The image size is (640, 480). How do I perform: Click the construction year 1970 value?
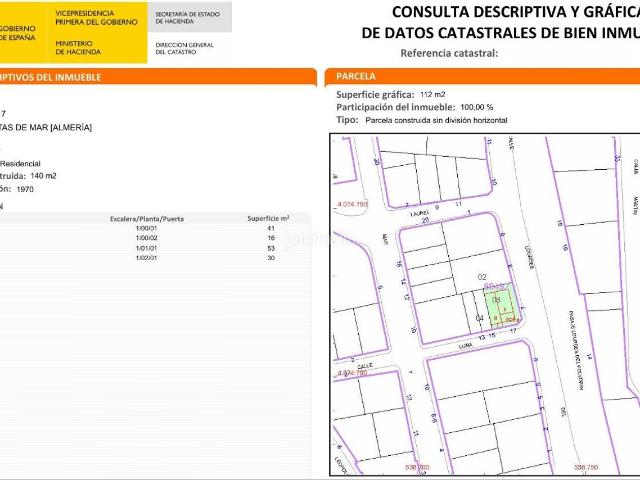[39, 188]
